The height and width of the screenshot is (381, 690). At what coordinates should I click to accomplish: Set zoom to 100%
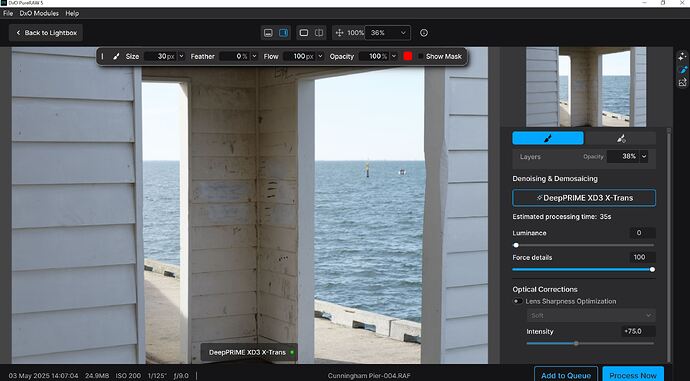[x=356, y=33]
